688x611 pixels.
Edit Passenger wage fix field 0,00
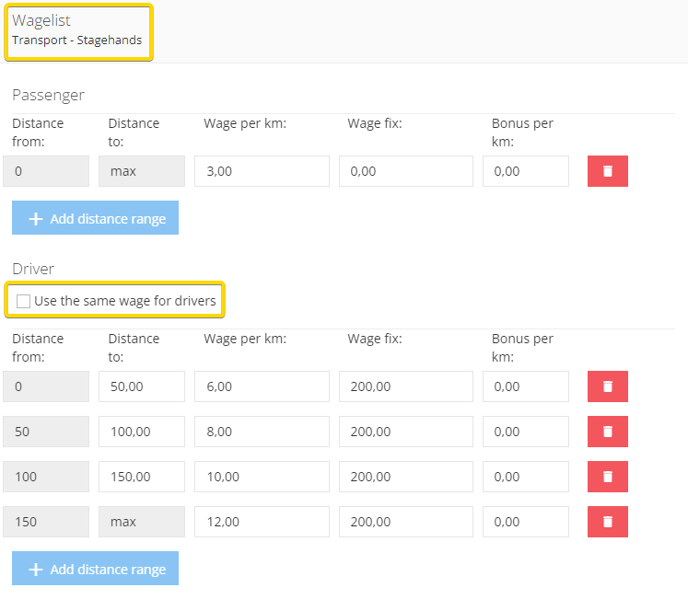click(406, 171)
